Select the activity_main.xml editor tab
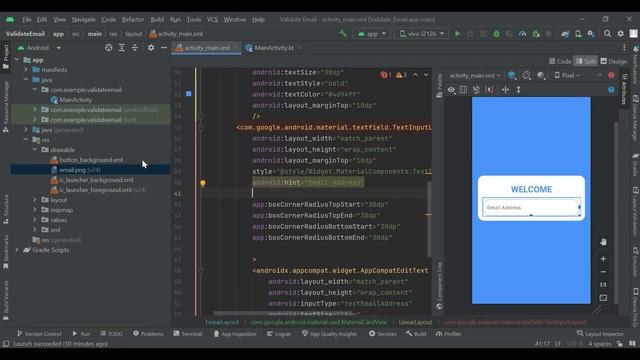The height and width of the screenshot is (360, 640). pos(206,48)
